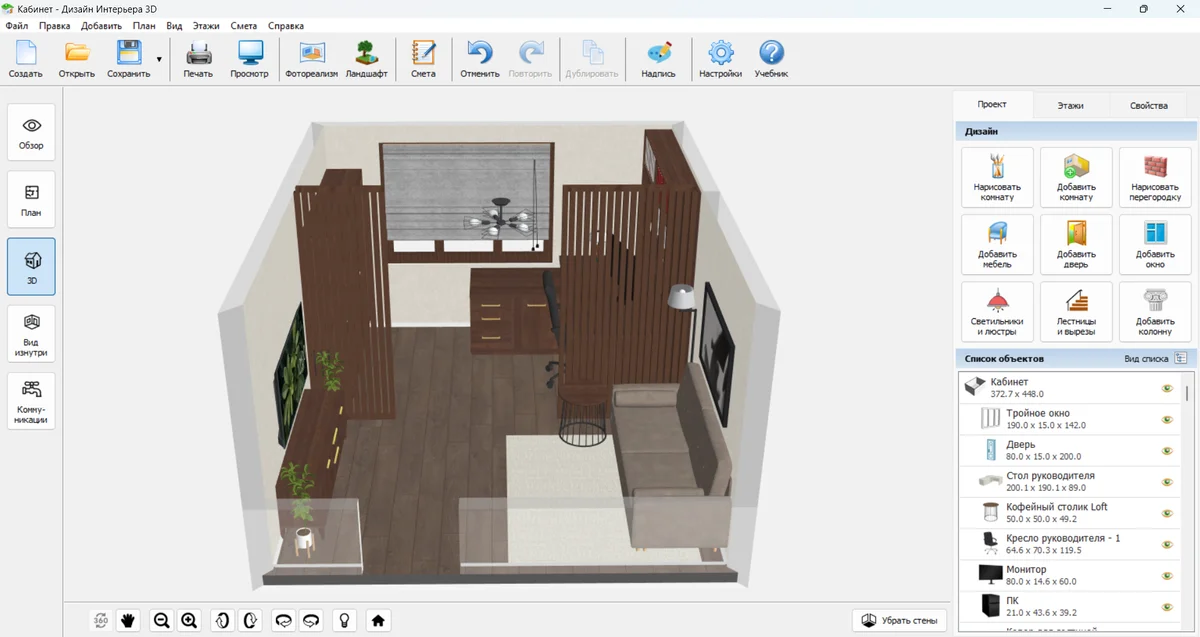Reset view with the home icon

[x=378, y=620]
